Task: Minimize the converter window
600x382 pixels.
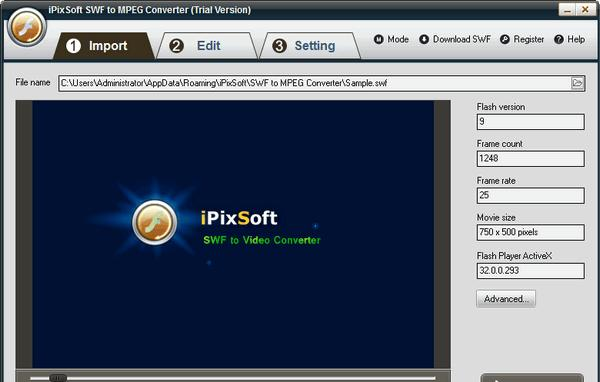Action: (x=567, y=10)
